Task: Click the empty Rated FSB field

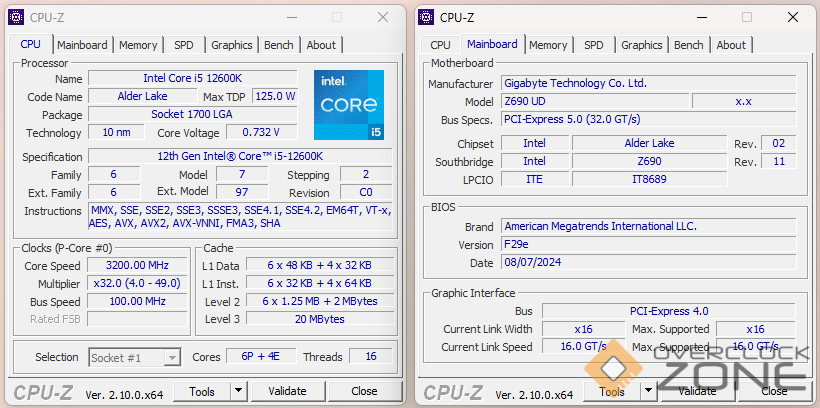Action: 137,319
